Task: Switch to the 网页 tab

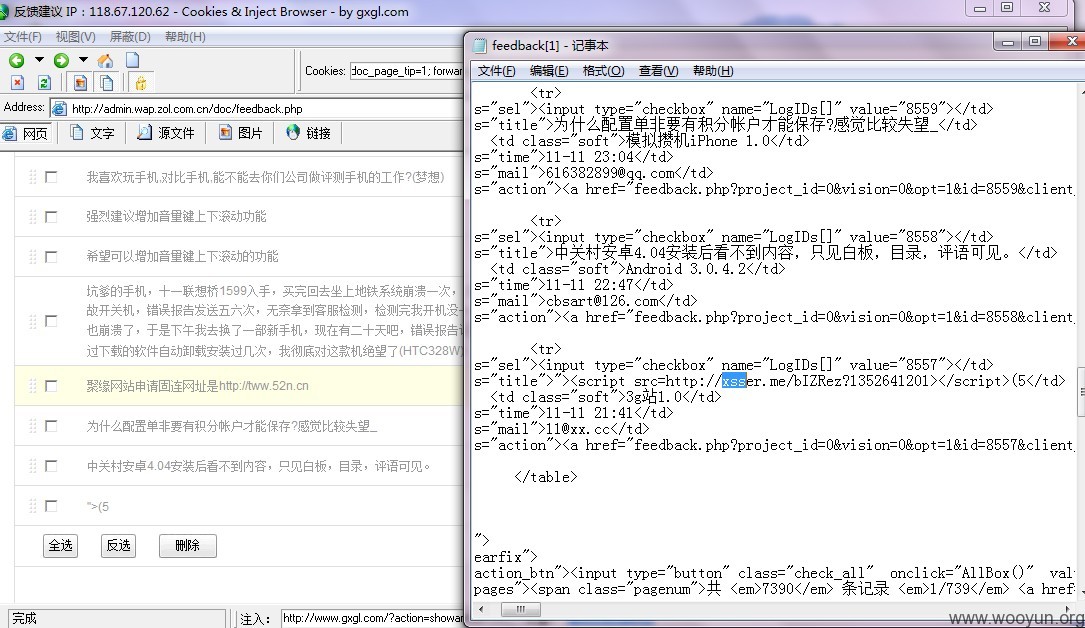Action: [27, 133]
